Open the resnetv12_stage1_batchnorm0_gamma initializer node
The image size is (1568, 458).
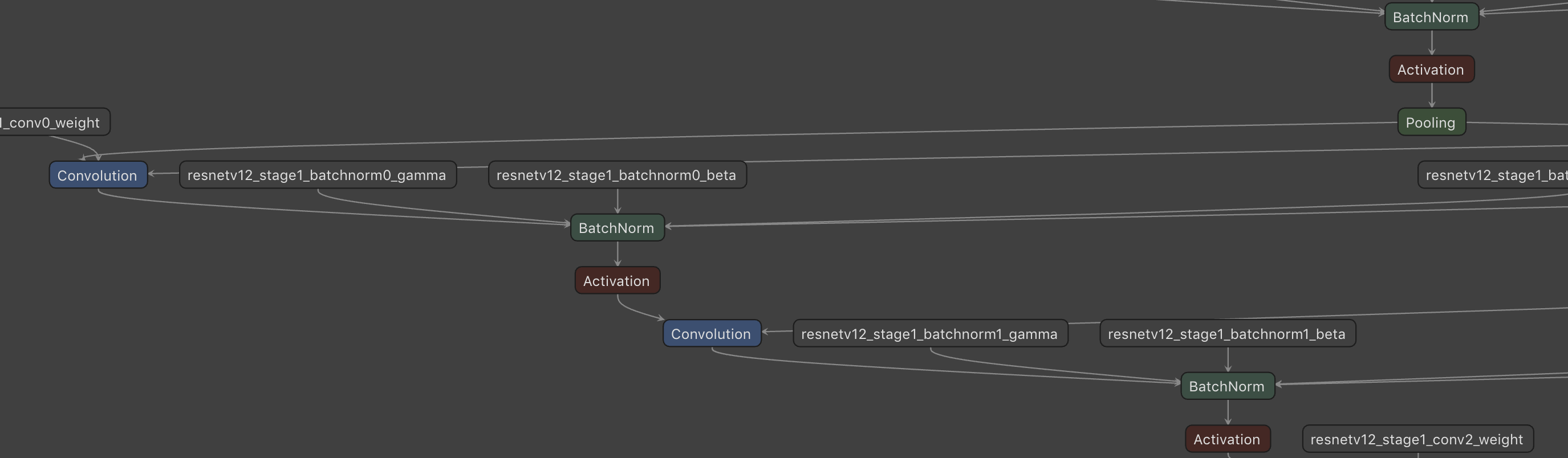coord(317,175)
